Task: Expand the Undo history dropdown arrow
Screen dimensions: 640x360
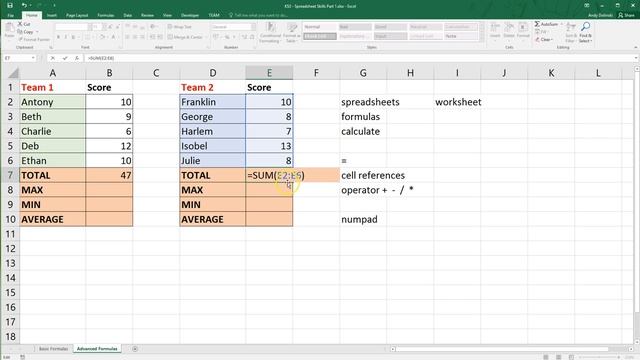Action: (x=31, y=6)
